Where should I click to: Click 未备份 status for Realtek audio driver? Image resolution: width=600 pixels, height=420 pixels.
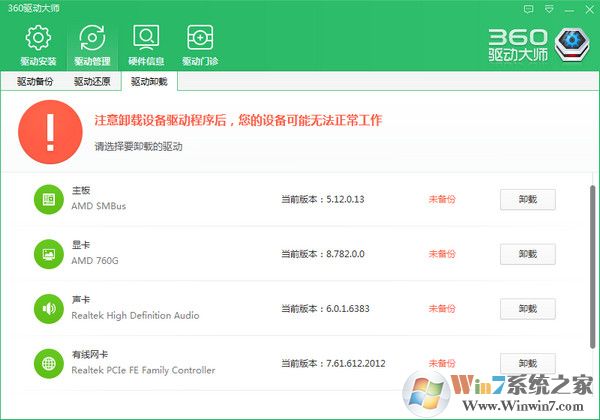pos(442,308)
